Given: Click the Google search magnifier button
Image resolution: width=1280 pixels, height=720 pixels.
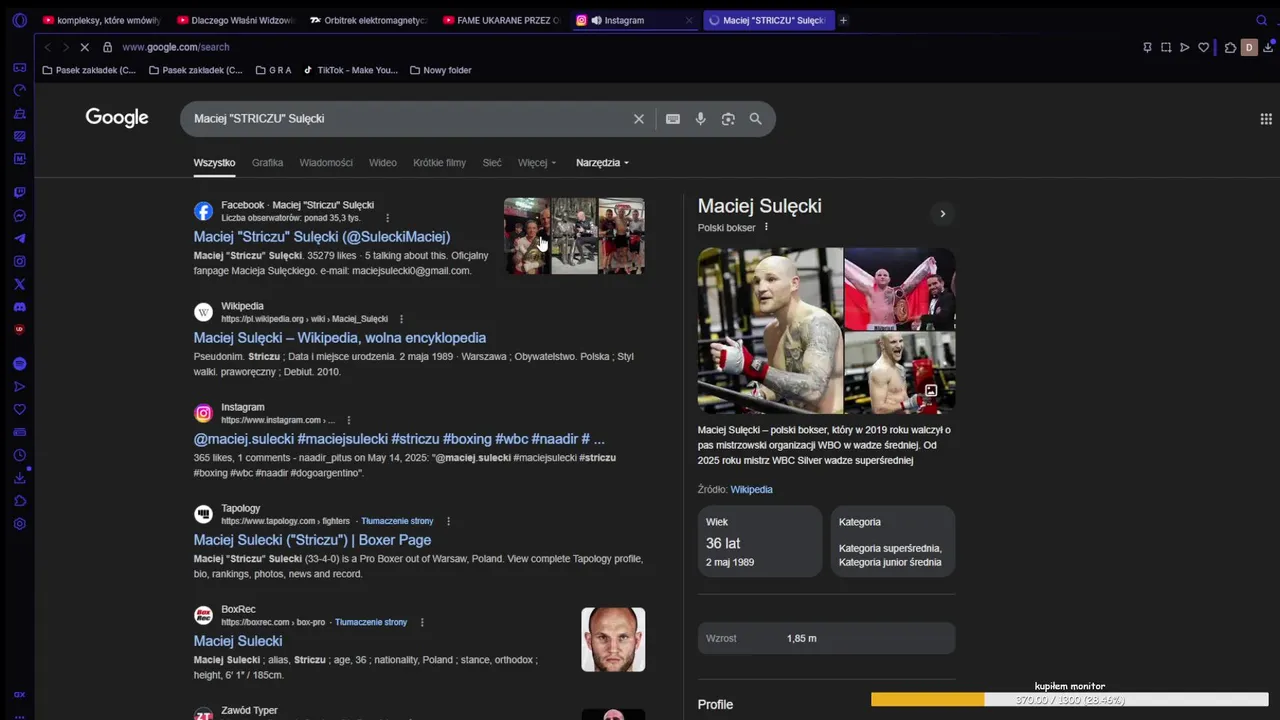Looking at the screenshot, I should (x=756, y=119).
